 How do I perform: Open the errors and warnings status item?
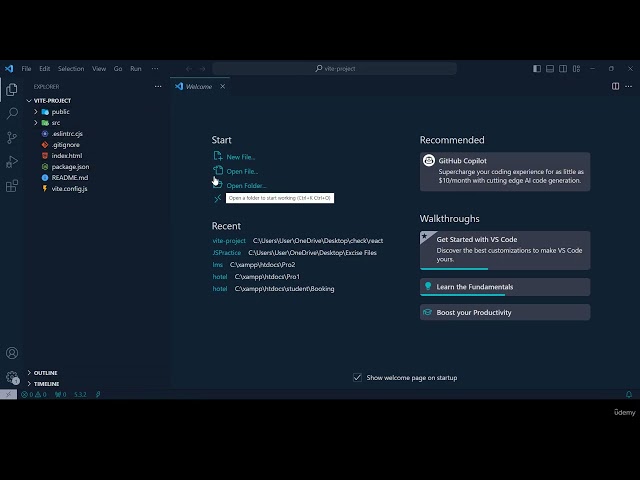pos(34,395)
